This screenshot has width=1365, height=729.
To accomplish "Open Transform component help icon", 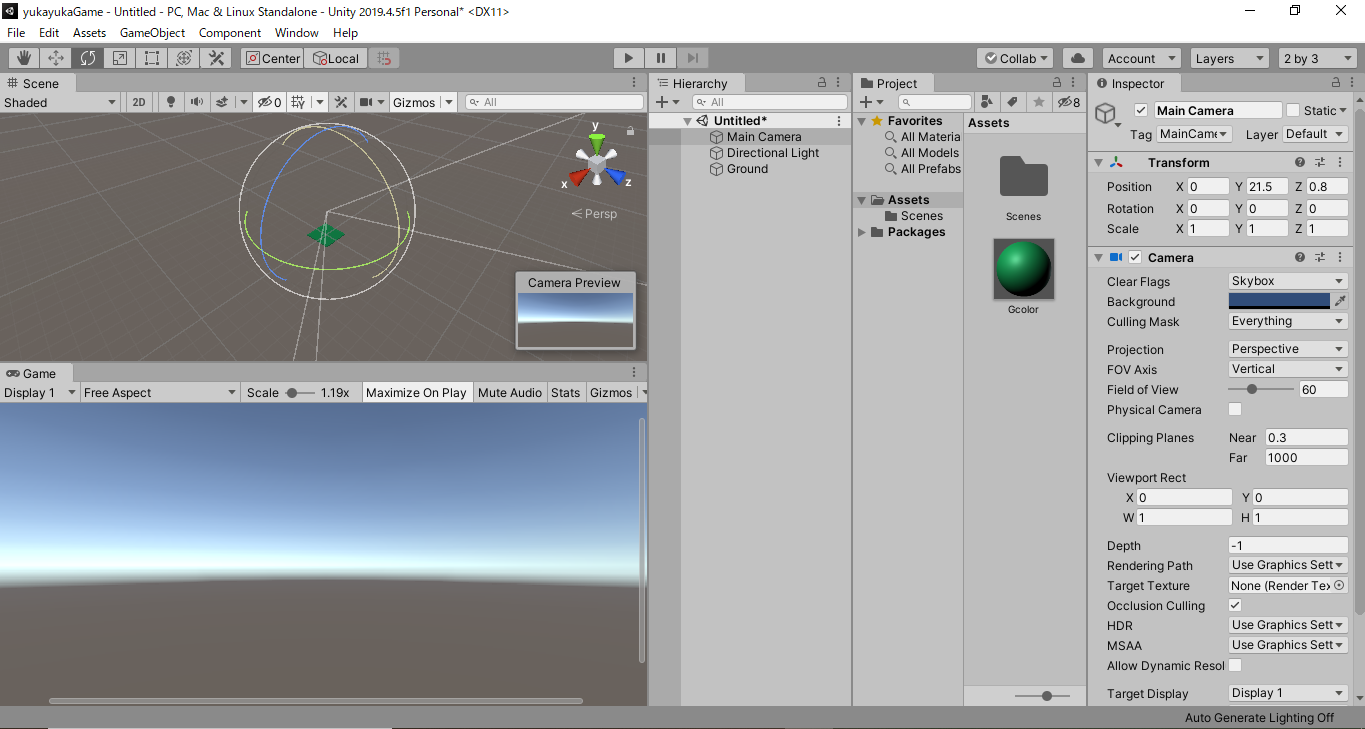I will click(1300, 162).
